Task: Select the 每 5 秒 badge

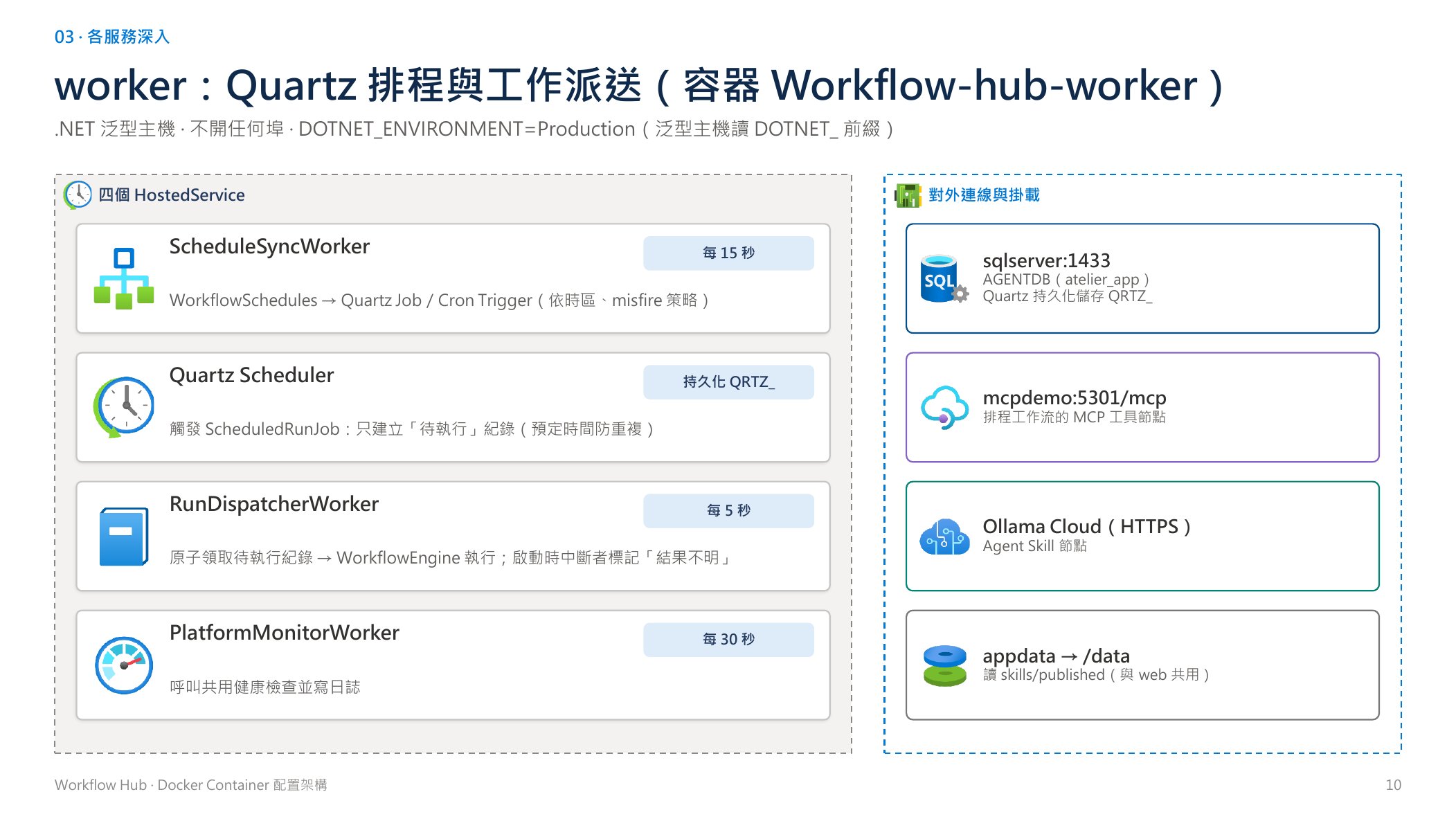Action: point(728,511)
